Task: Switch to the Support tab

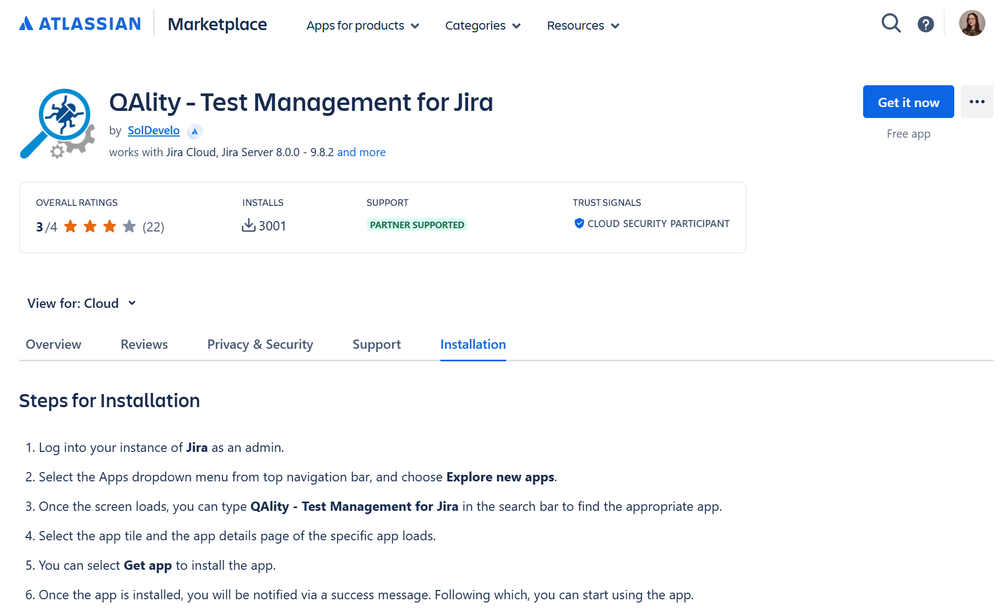Action: click(376, 344)
